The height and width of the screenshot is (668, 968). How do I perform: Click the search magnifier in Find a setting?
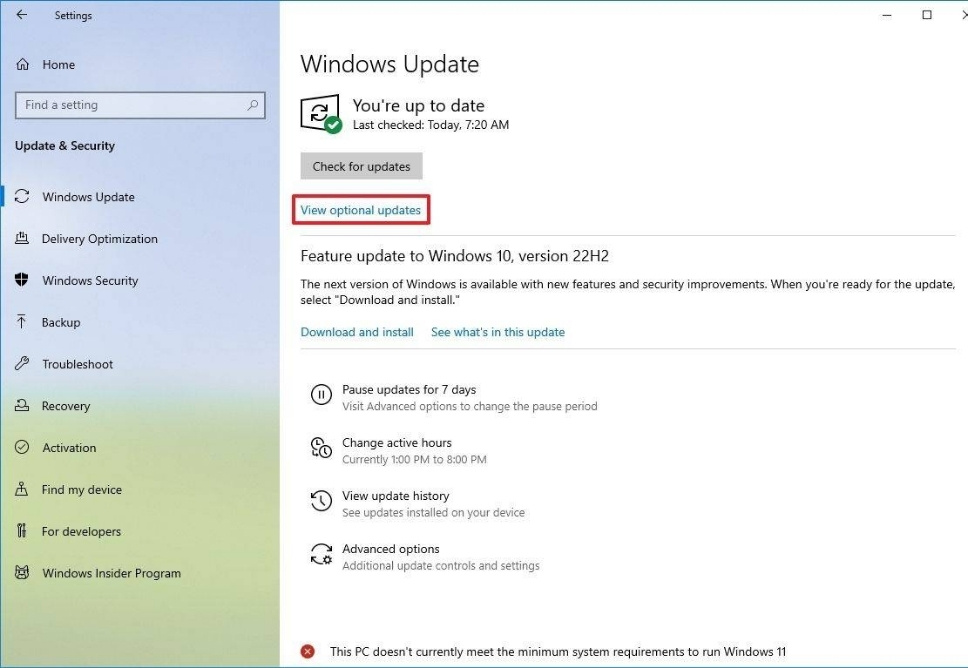click(252, 105)
